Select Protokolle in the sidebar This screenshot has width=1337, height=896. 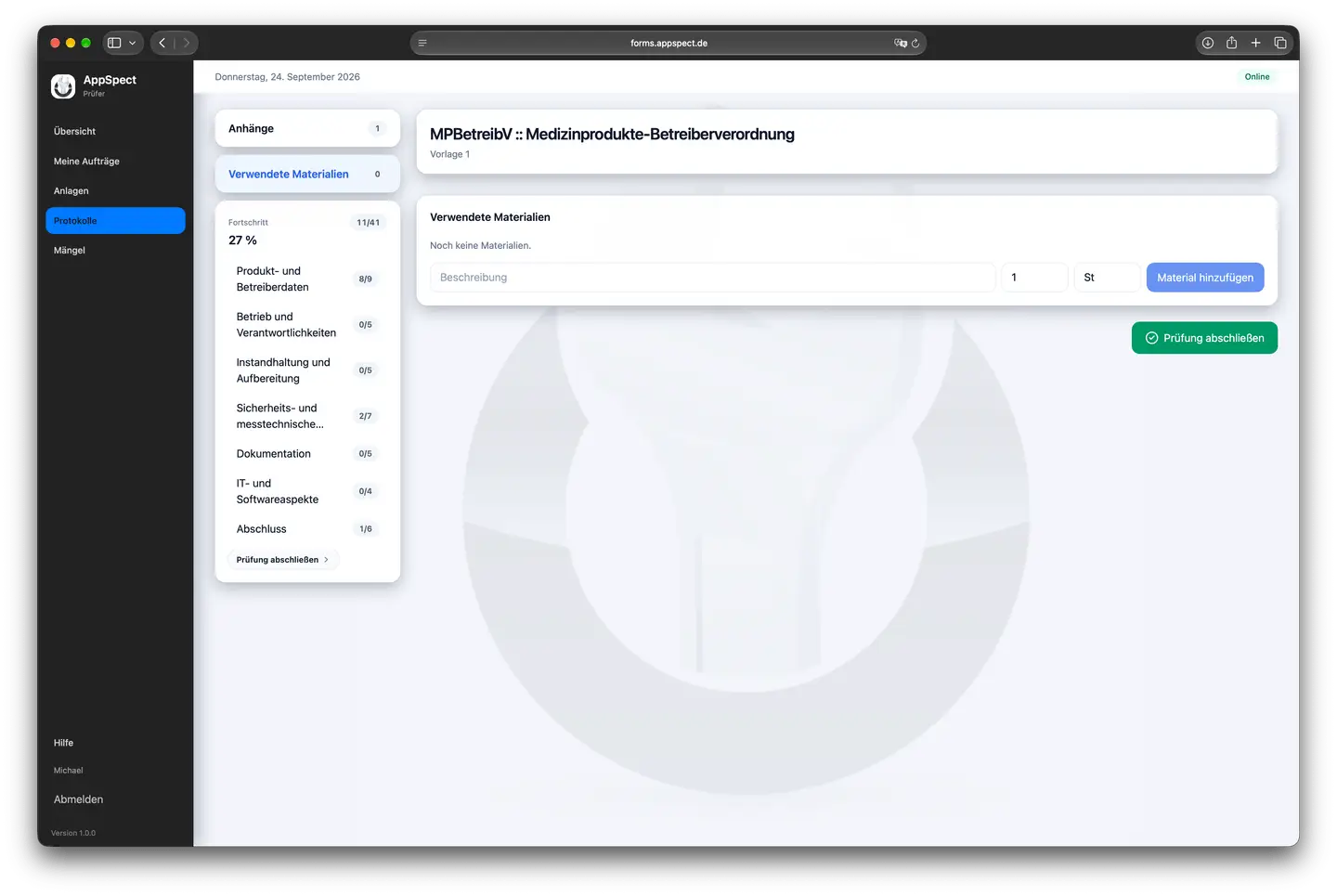tap(115, 221)
